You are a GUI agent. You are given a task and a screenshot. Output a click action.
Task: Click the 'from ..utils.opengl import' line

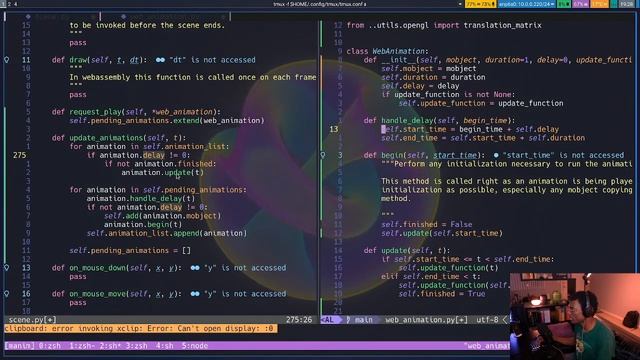tap(444, 25)
